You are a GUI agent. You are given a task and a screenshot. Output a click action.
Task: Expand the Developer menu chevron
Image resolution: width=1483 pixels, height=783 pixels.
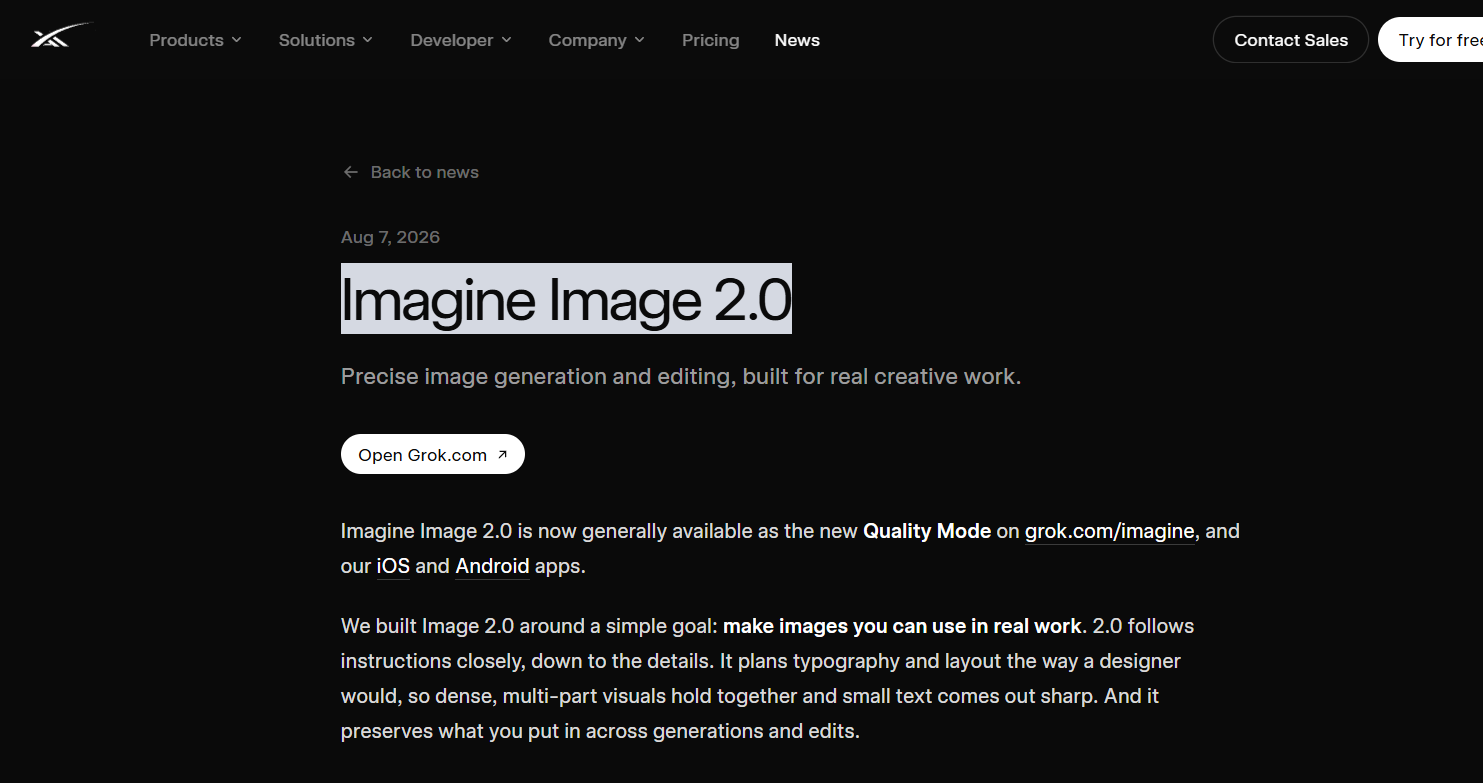[x=507, y=40]
